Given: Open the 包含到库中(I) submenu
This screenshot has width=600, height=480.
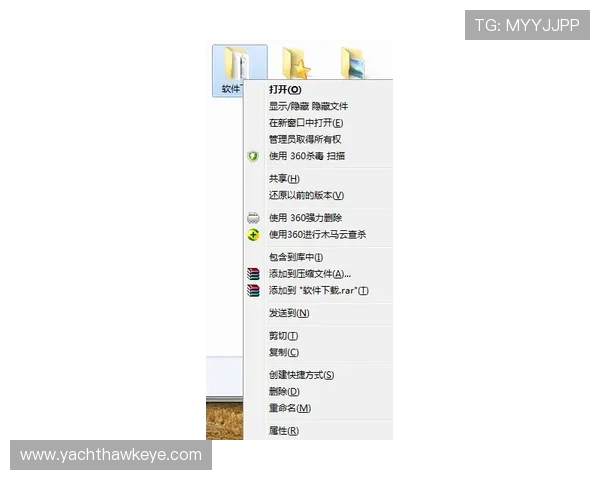Looking at the screenshot, I should 296,257.
